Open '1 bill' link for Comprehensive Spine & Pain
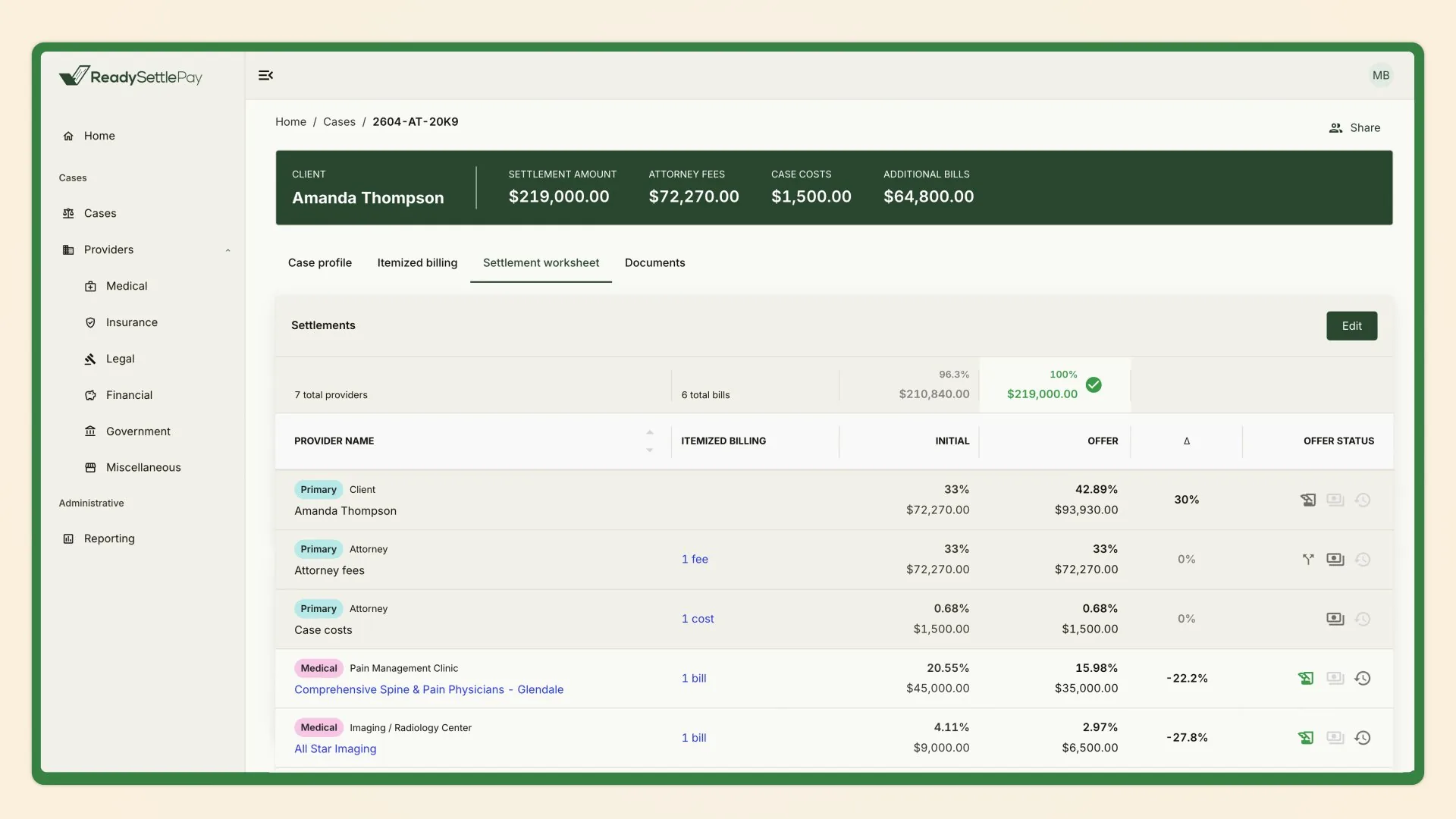 694,678
